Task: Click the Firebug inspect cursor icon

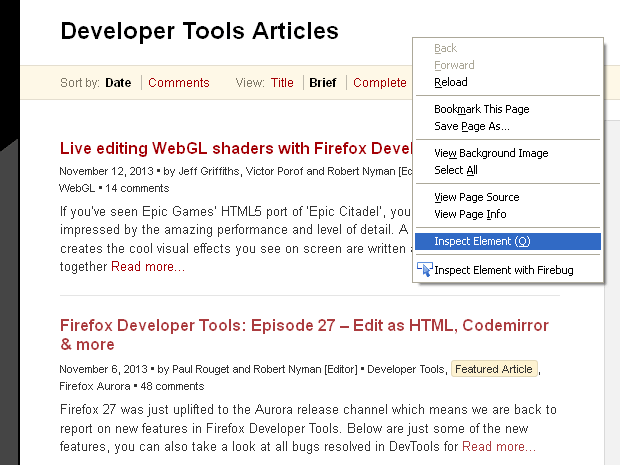Action: 425,269
